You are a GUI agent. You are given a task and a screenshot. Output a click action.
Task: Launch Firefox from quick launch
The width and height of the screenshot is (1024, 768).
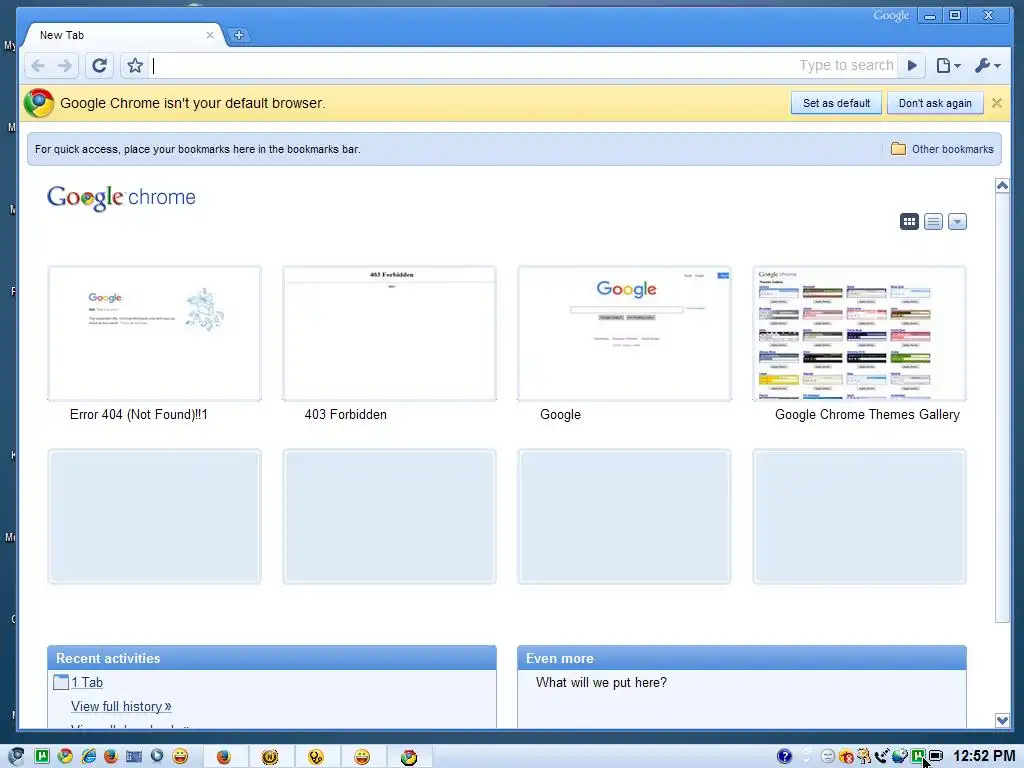pos(111,756)
